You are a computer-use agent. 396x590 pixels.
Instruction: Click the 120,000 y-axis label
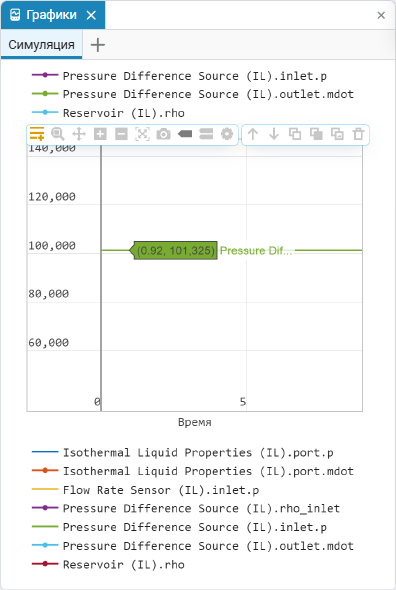click(52, 196)
